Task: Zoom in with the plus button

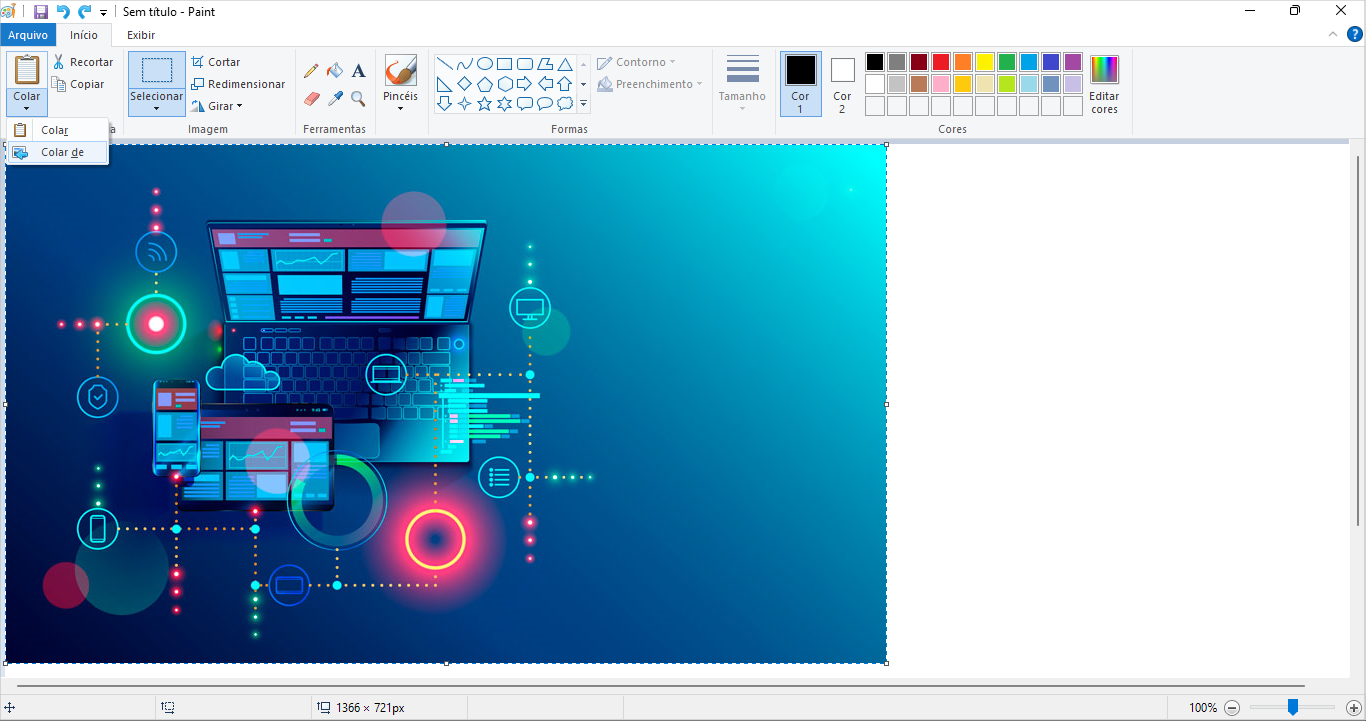Action: 1354,708
